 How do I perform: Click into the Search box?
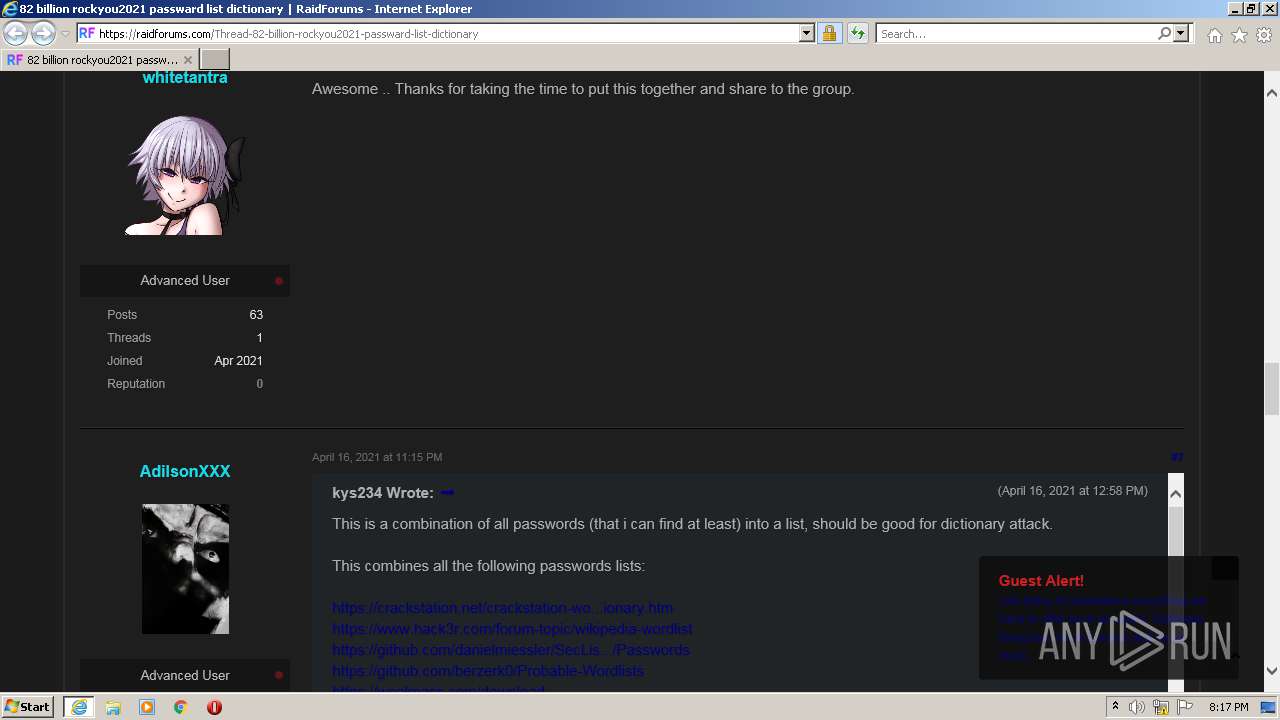(x=1017, y=34)
